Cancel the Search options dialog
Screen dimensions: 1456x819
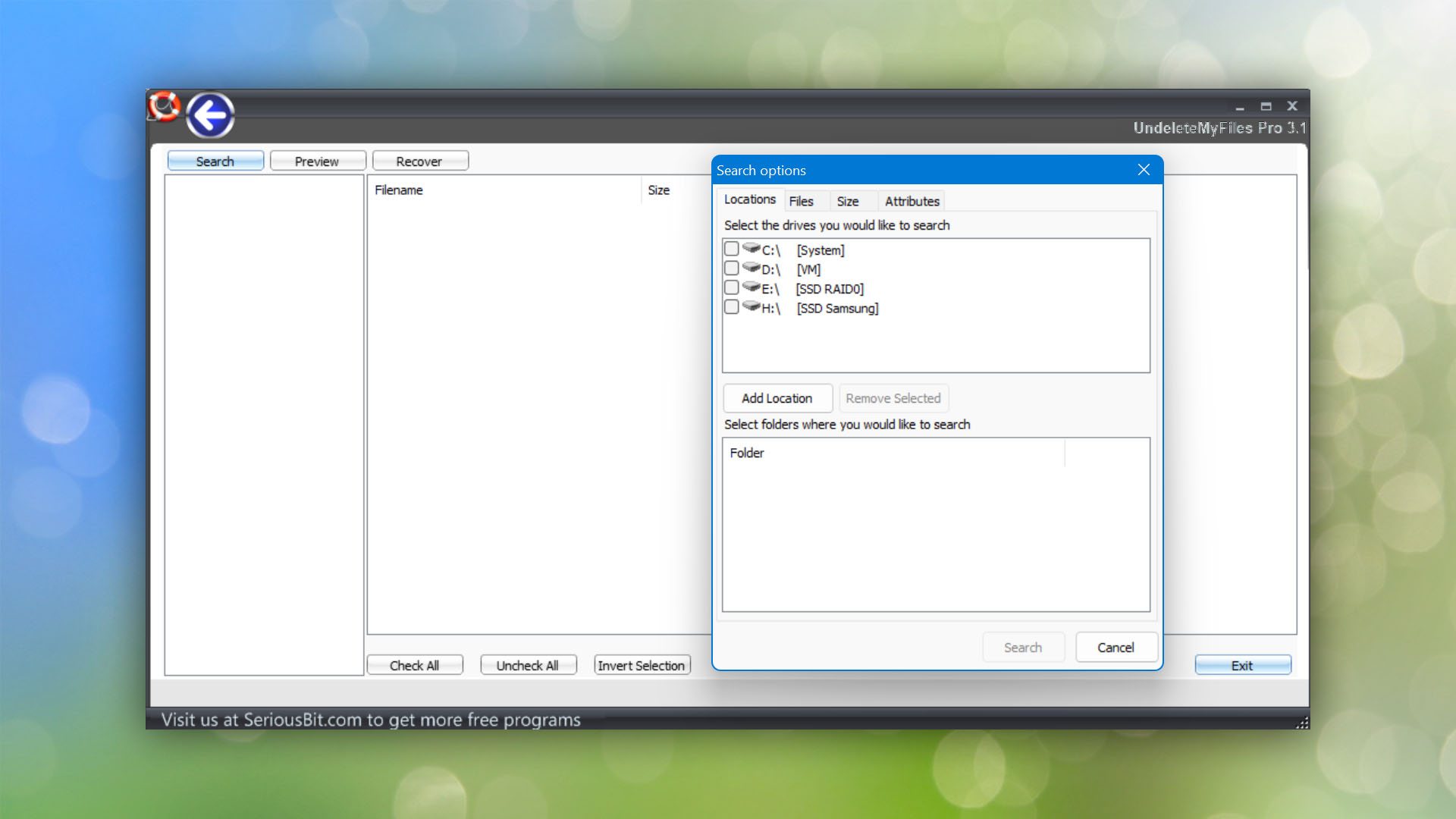pyautogui.click(x=1116, y=648)
